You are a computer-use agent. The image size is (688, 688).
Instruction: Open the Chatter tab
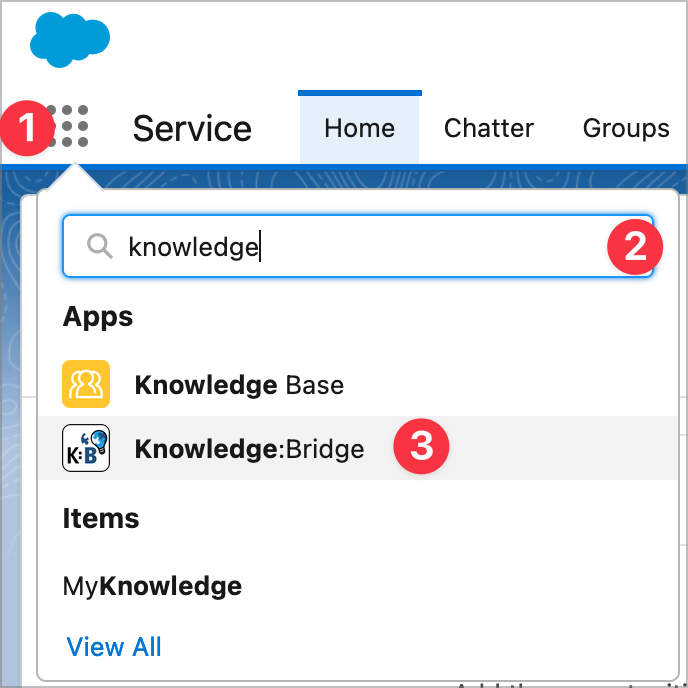pos(488,129)
